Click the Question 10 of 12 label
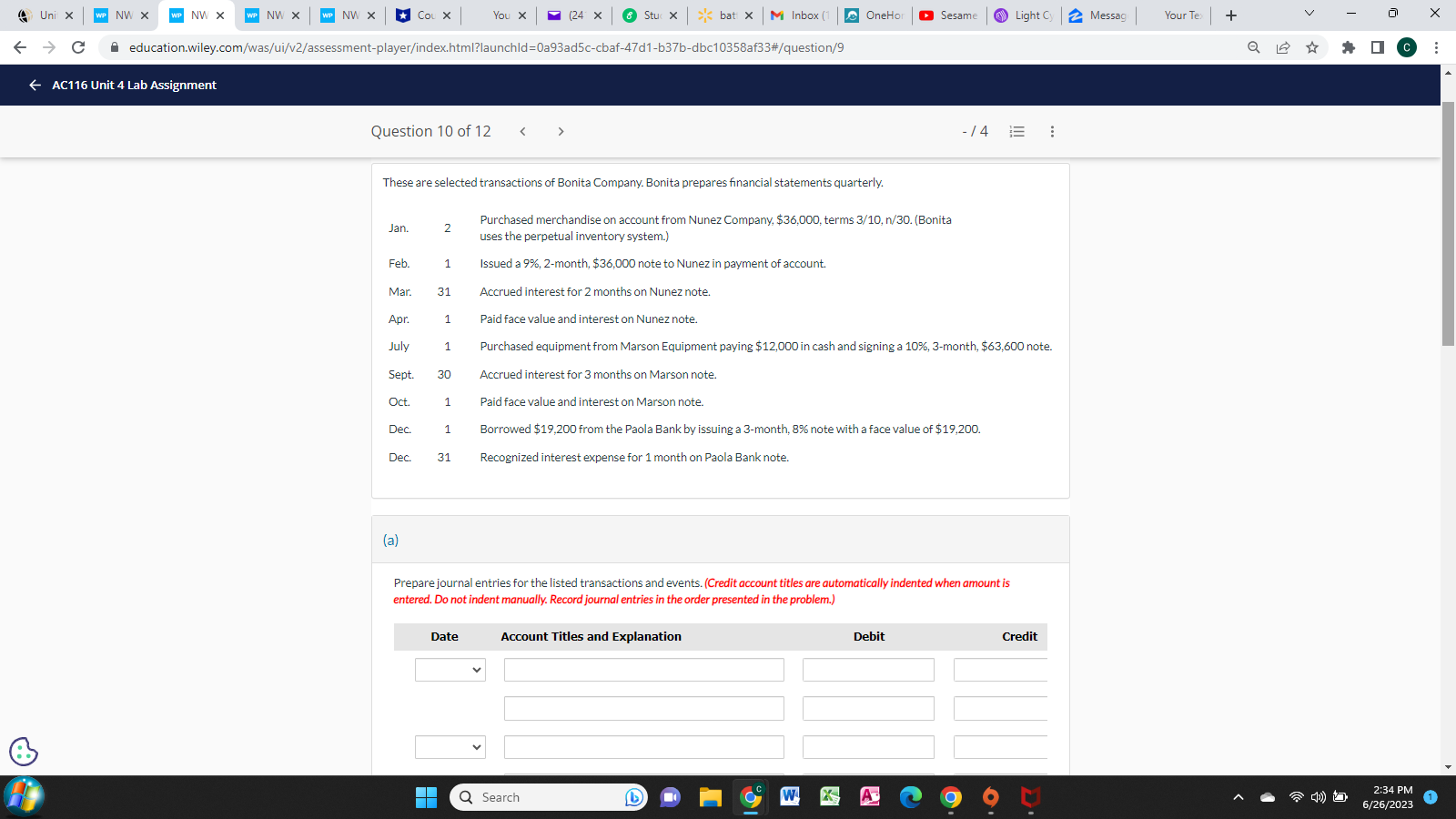The image size is (1456, 819). 430,131
